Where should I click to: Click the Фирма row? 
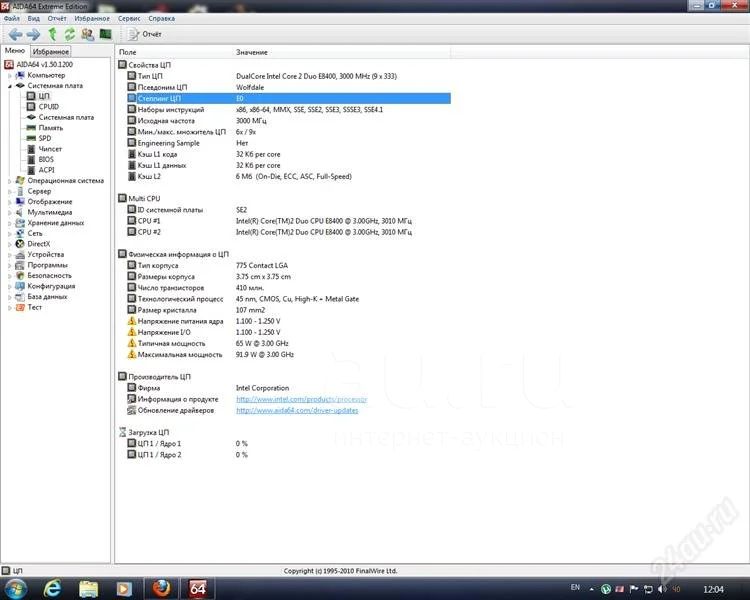tap(283, 388)
